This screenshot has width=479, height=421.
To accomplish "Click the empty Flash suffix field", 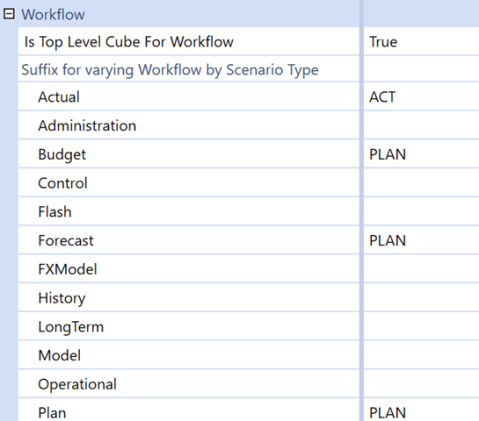I will coord(421,212).
